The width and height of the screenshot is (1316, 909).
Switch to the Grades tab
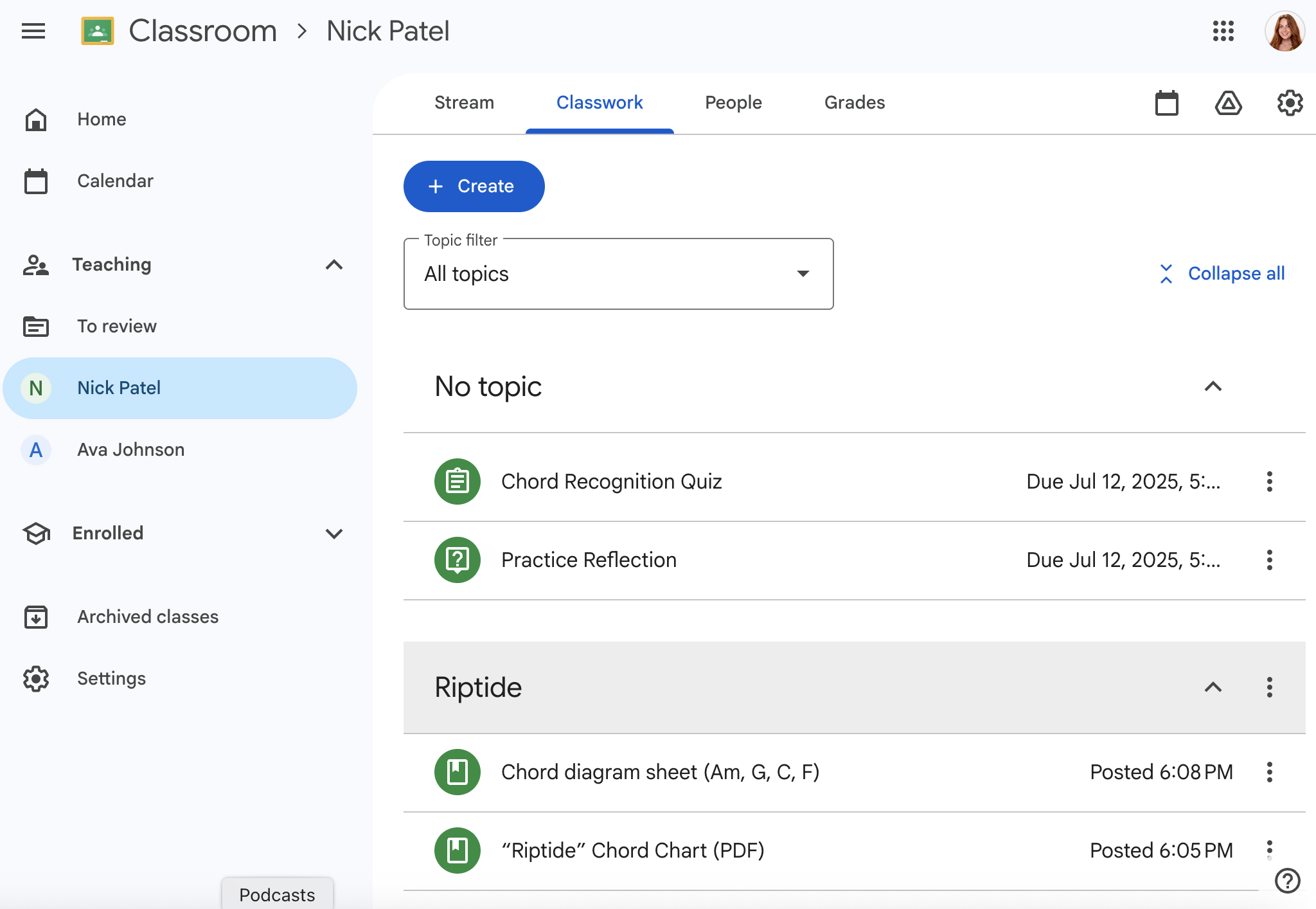(x=854, y=103)
